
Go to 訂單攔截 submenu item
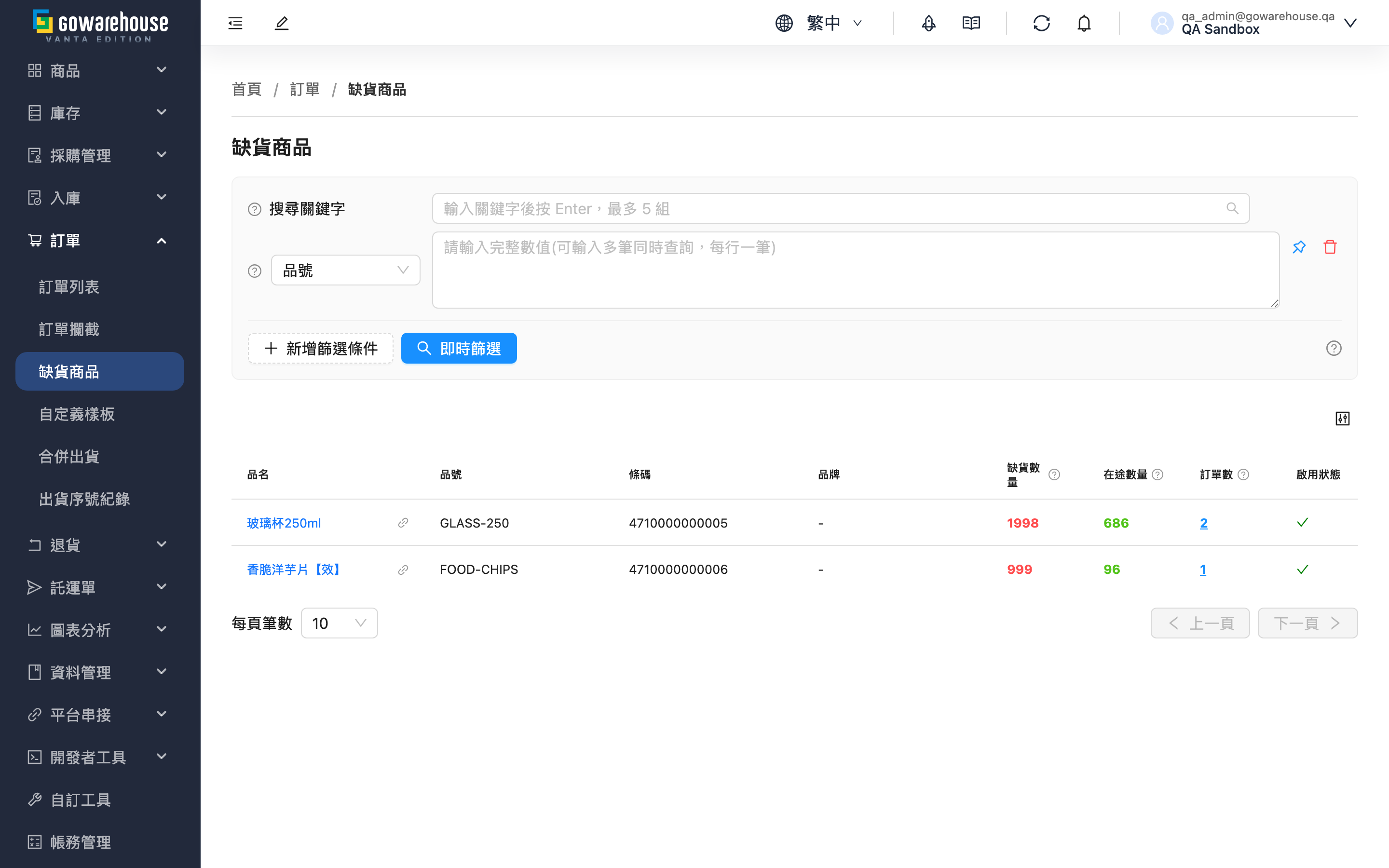coord(100,329)
